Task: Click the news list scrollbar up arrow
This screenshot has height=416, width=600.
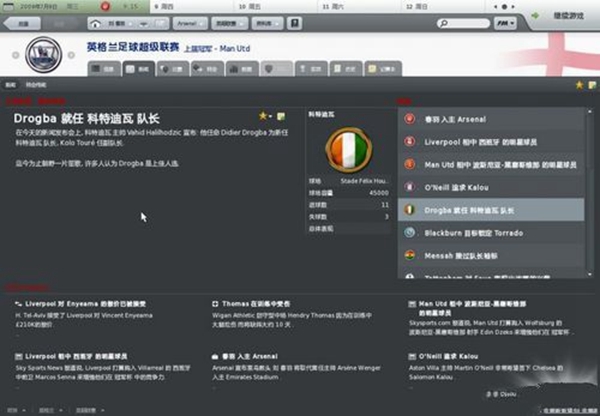Action: (x=590, y=112)
